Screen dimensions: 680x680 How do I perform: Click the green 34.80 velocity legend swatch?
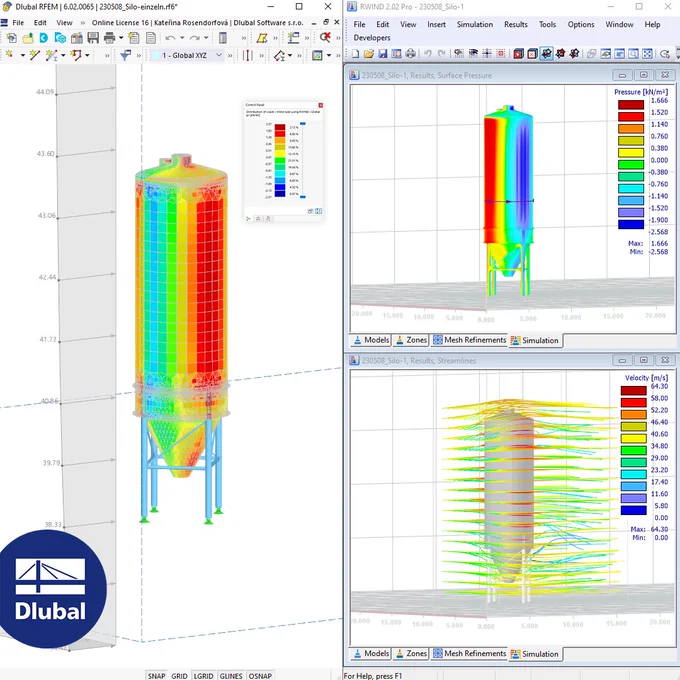pyautogui.click(x=634, y=450)
